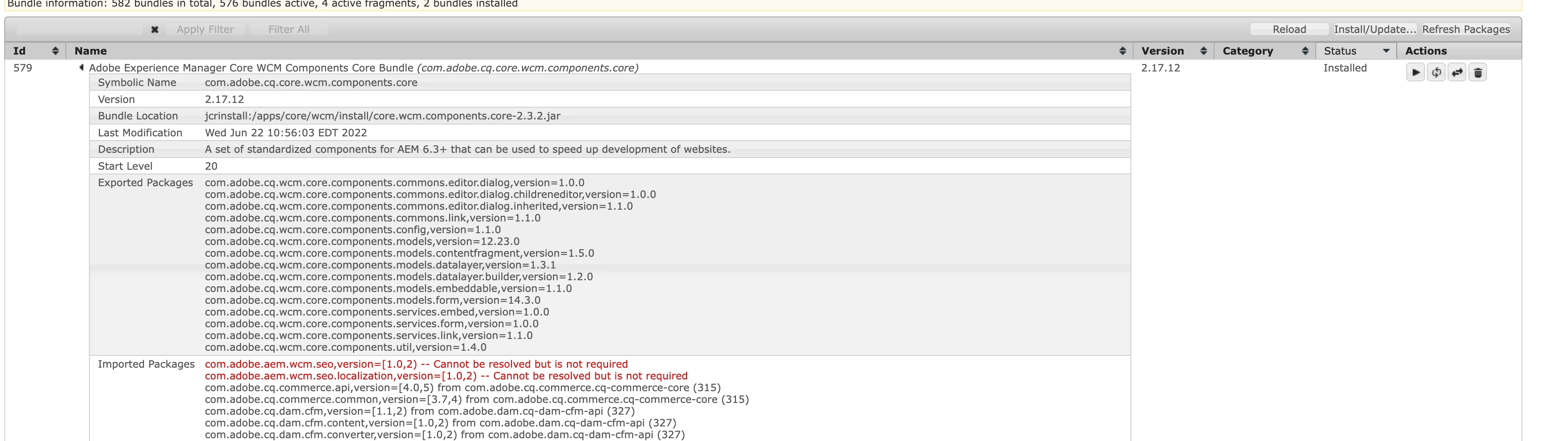Image resolution: width=1568 pixels, height=441 pixels.
Task: Start the WCM Components Core bundle
Action: pos(1415,72)
